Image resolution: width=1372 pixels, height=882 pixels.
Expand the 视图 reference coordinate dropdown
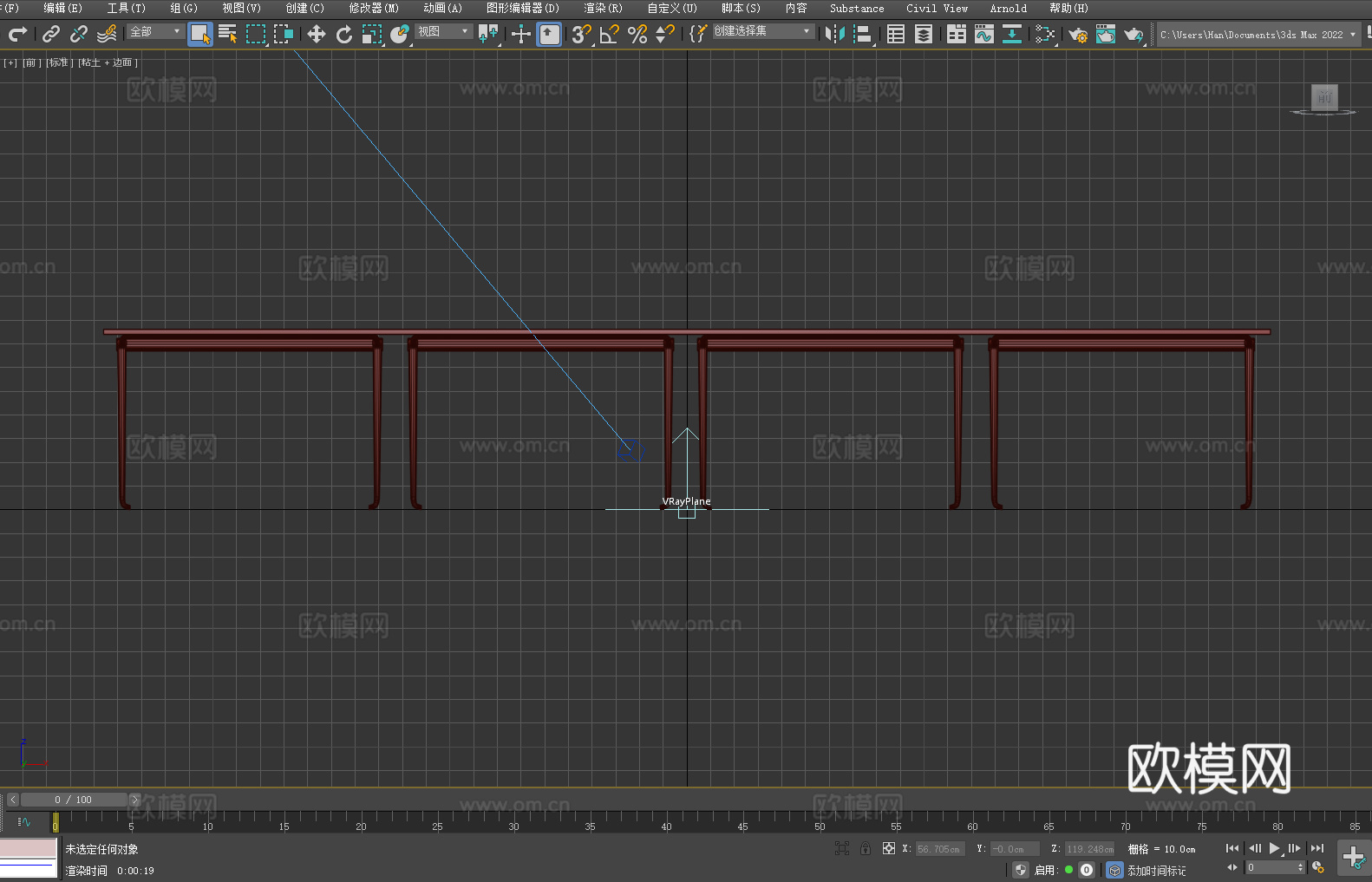[x=443, y=32]
